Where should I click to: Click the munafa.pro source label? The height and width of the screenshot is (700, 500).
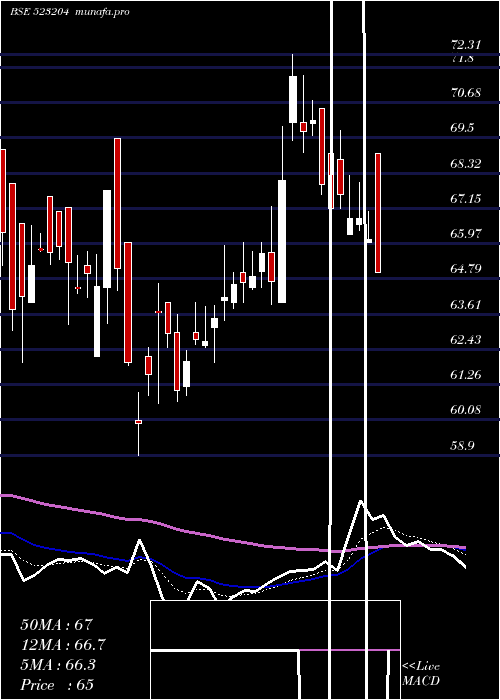click(102, 12)
